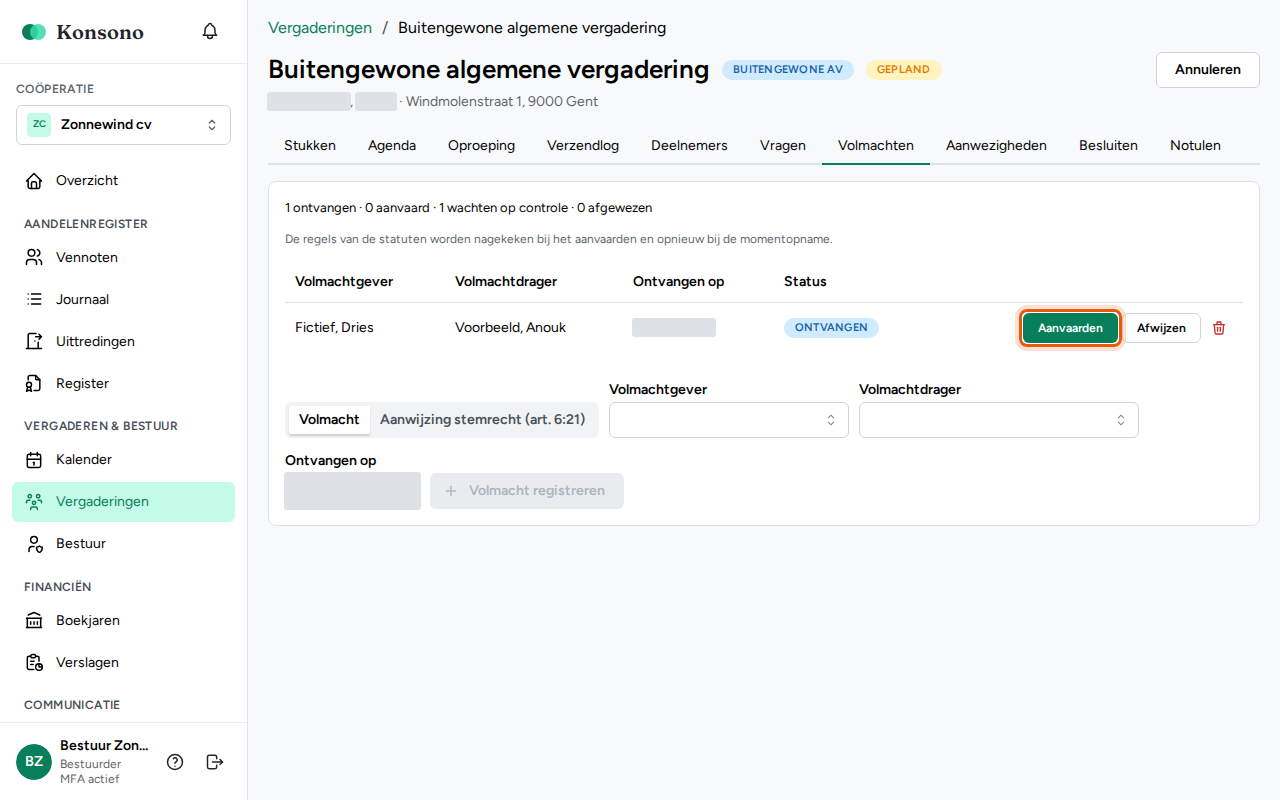The height and width of the screenshot is (800, 1280).
Task: Click the Uittredingen icon
Action: [34, 342]
